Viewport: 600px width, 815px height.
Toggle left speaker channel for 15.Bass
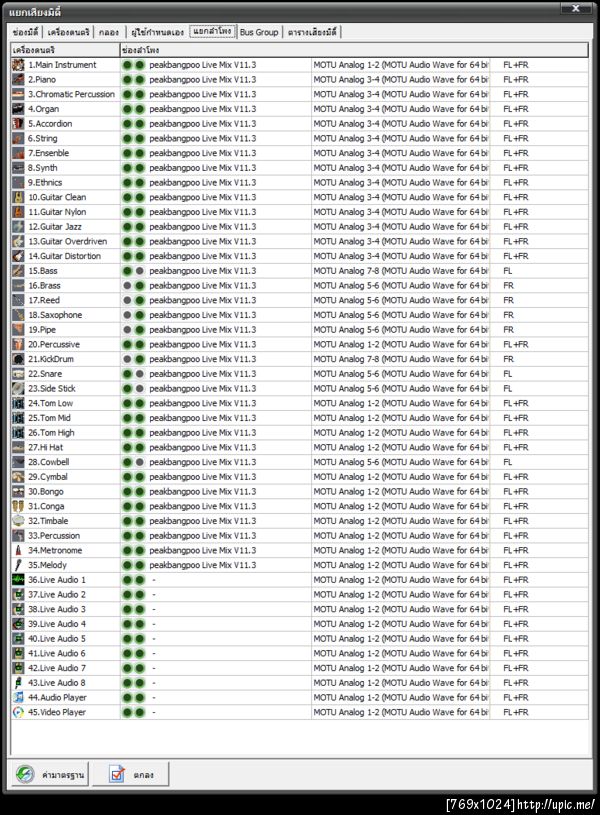pos(127,271)
